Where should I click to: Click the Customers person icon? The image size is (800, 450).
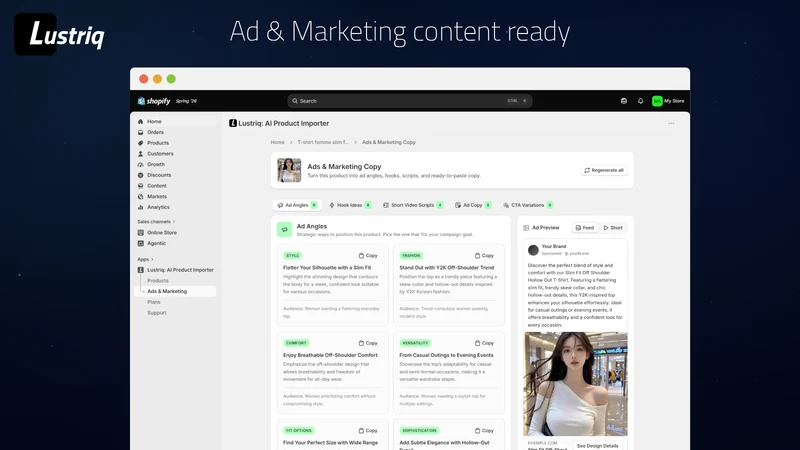pos(140,154)
